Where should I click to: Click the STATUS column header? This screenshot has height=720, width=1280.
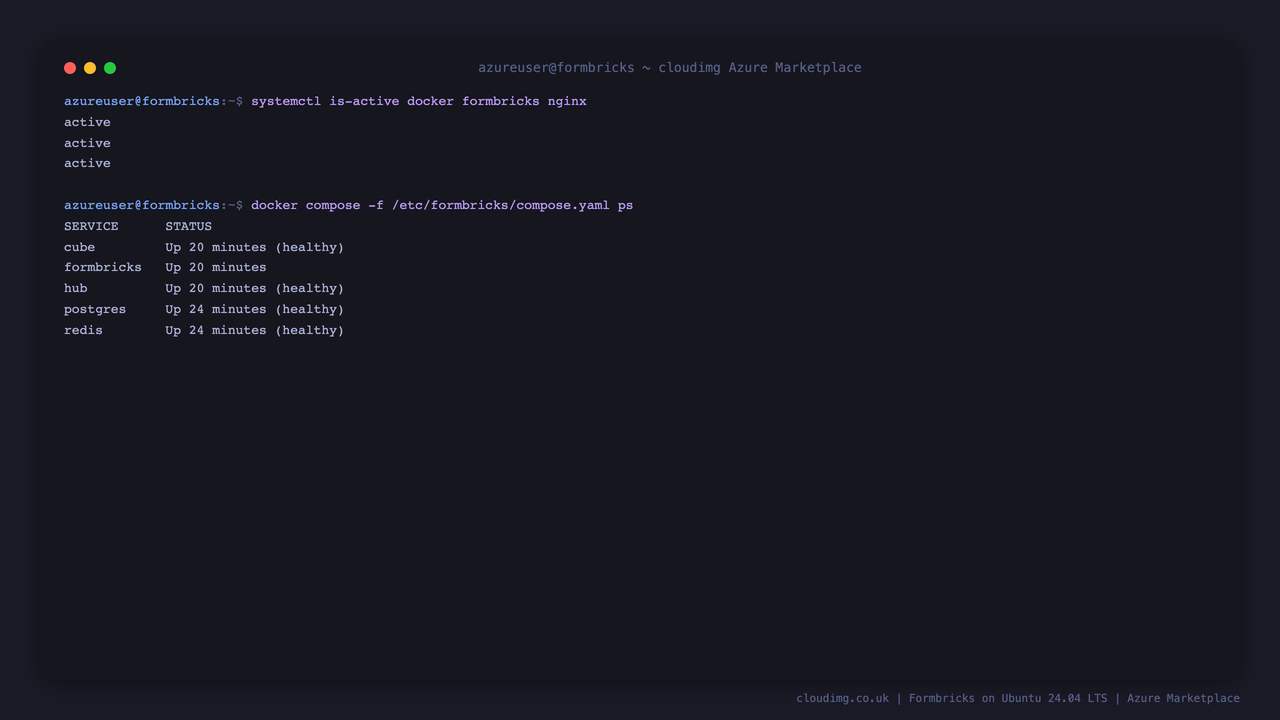[188, 226]
